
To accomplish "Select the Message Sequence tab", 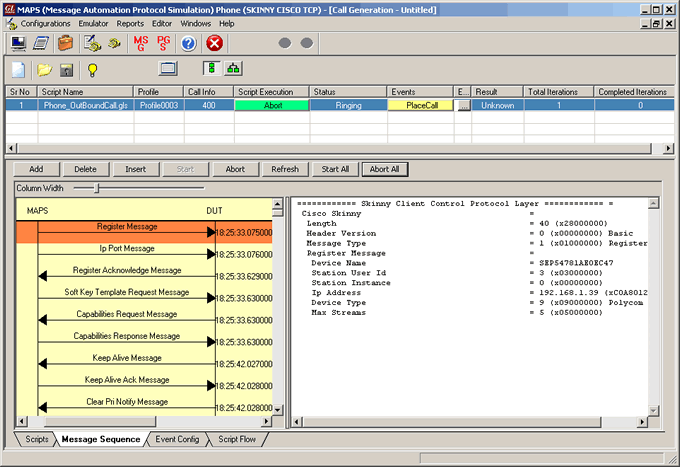I will tap(101, 439).
